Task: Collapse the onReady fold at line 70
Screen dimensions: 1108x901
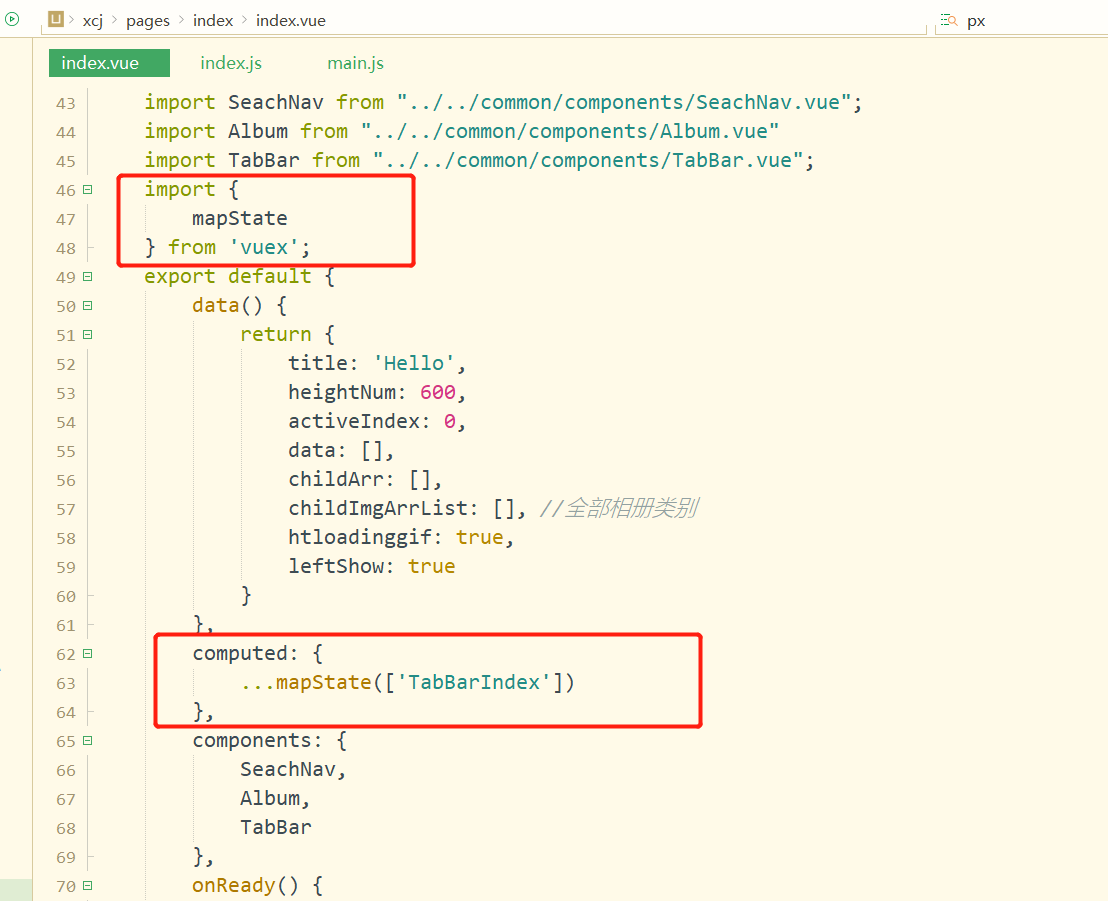Action: 88,885
